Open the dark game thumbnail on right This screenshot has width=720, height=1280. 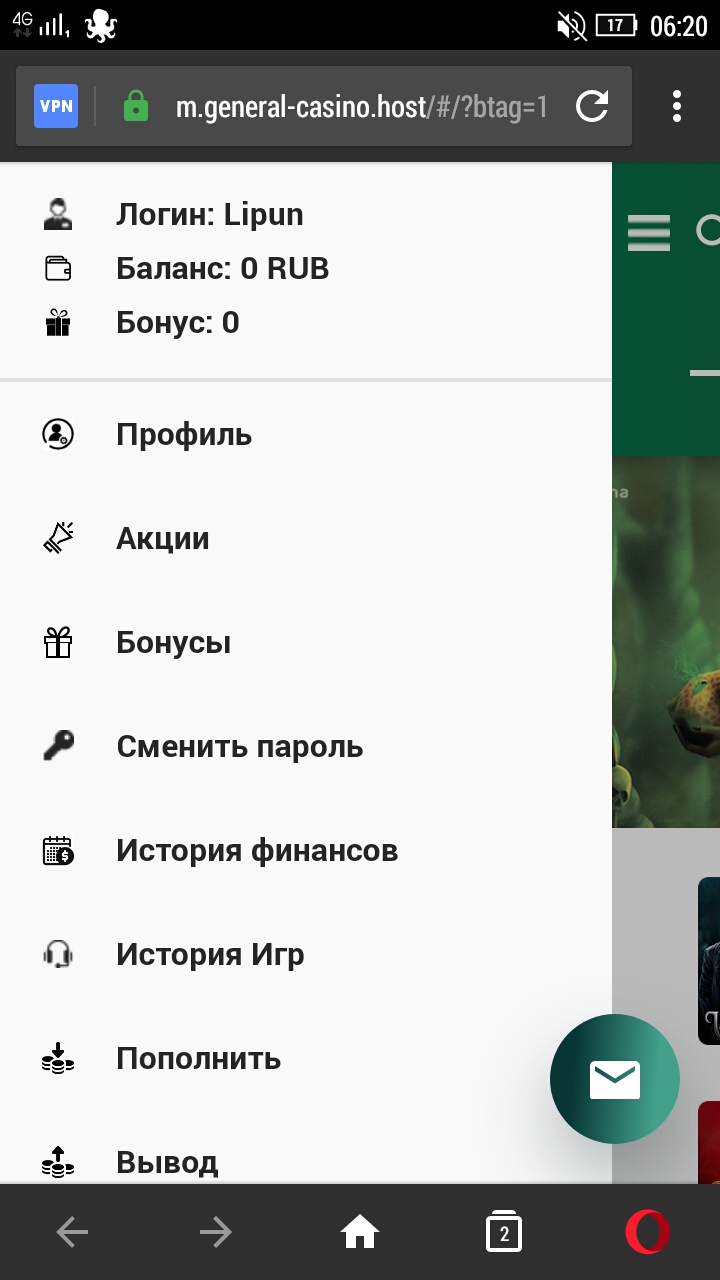point(709,961)
